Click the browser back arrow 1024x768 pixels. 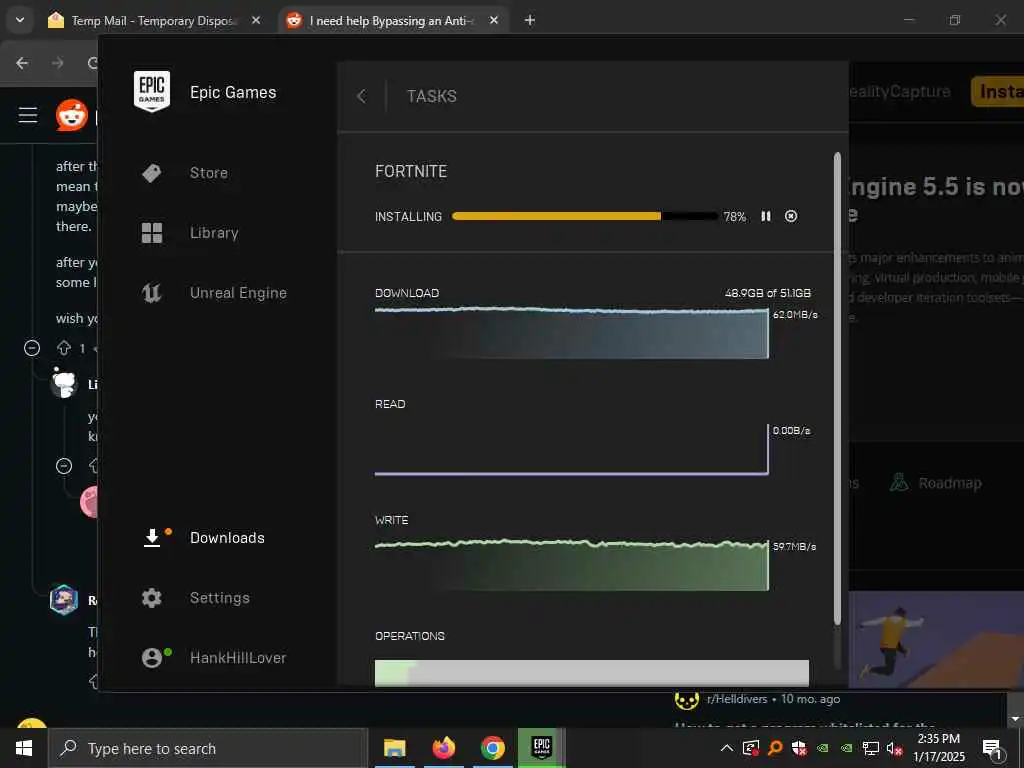click(22, 63)
